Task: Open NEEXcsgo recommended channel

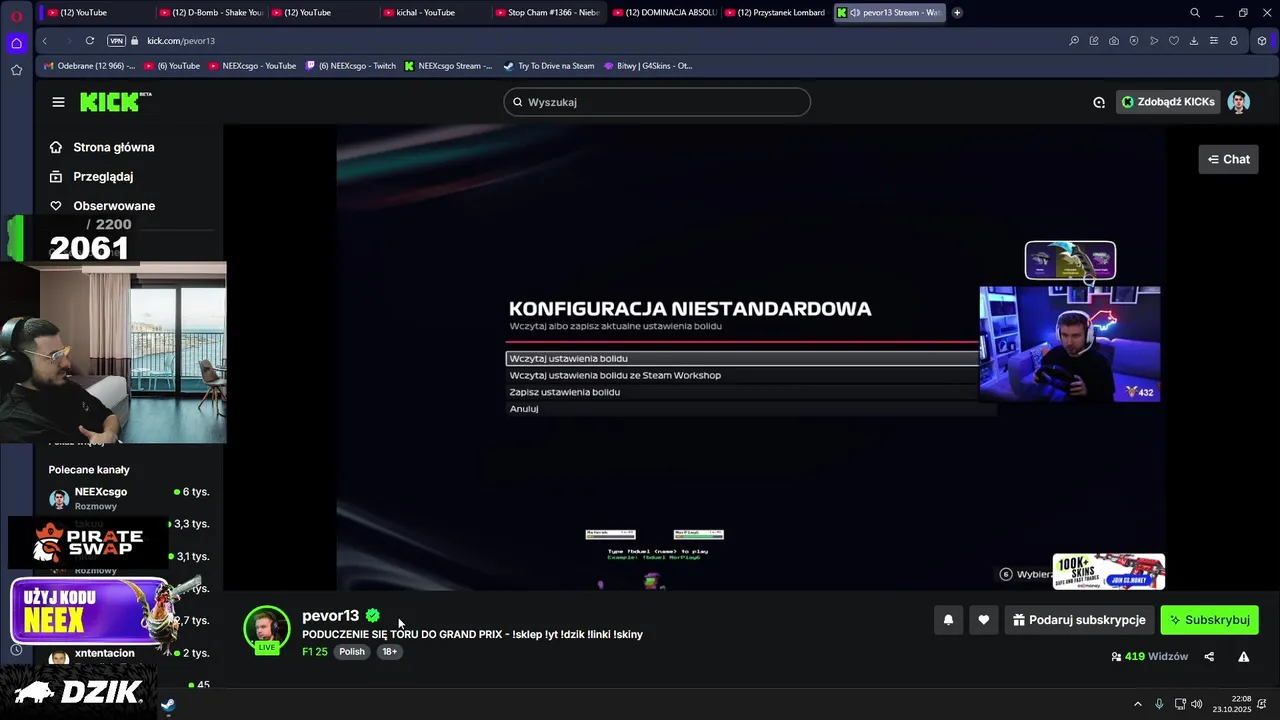Action: coord(128,497)
